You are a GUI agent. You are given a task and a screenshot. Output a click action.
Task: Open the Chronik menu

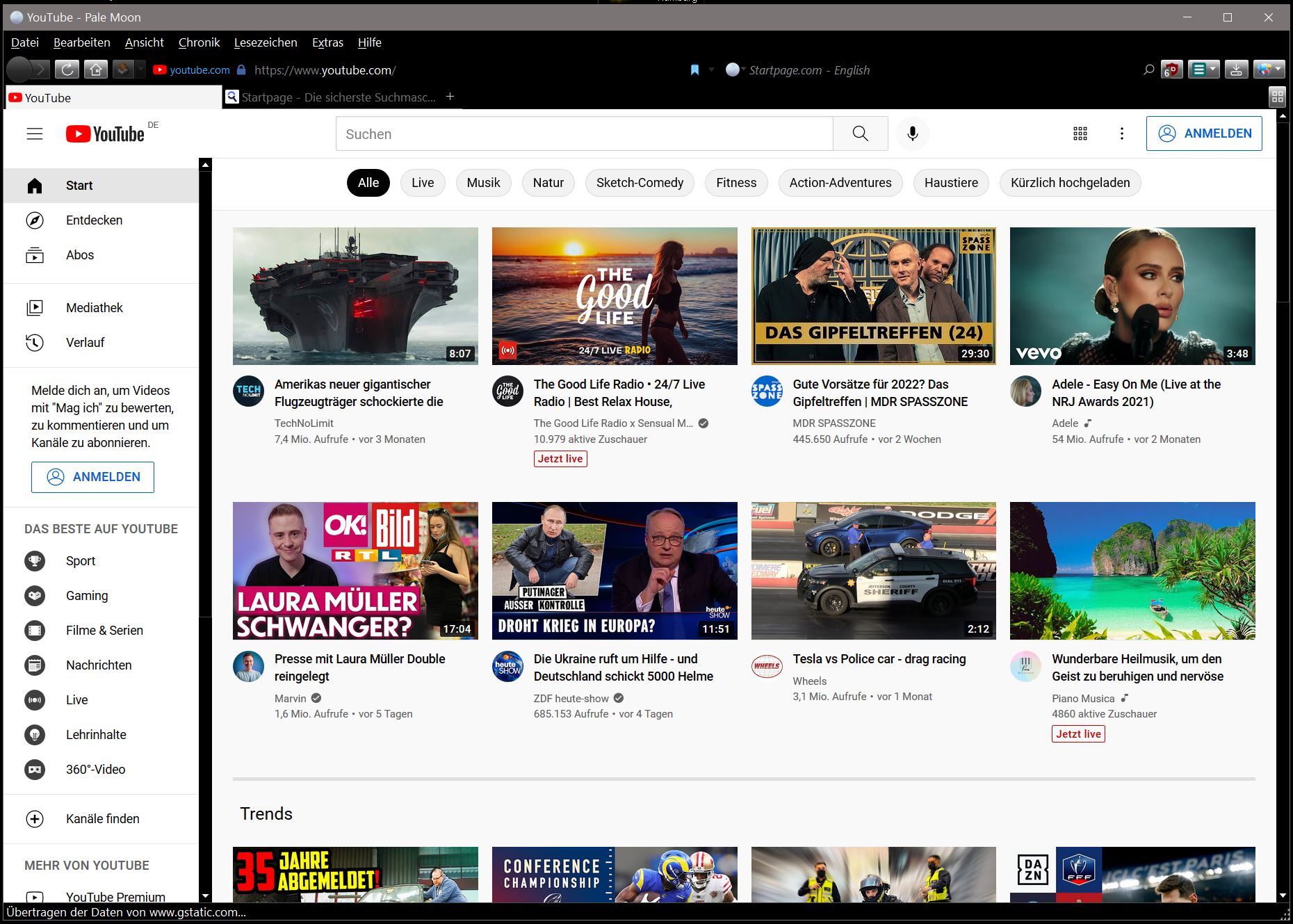tap(199, 42)
